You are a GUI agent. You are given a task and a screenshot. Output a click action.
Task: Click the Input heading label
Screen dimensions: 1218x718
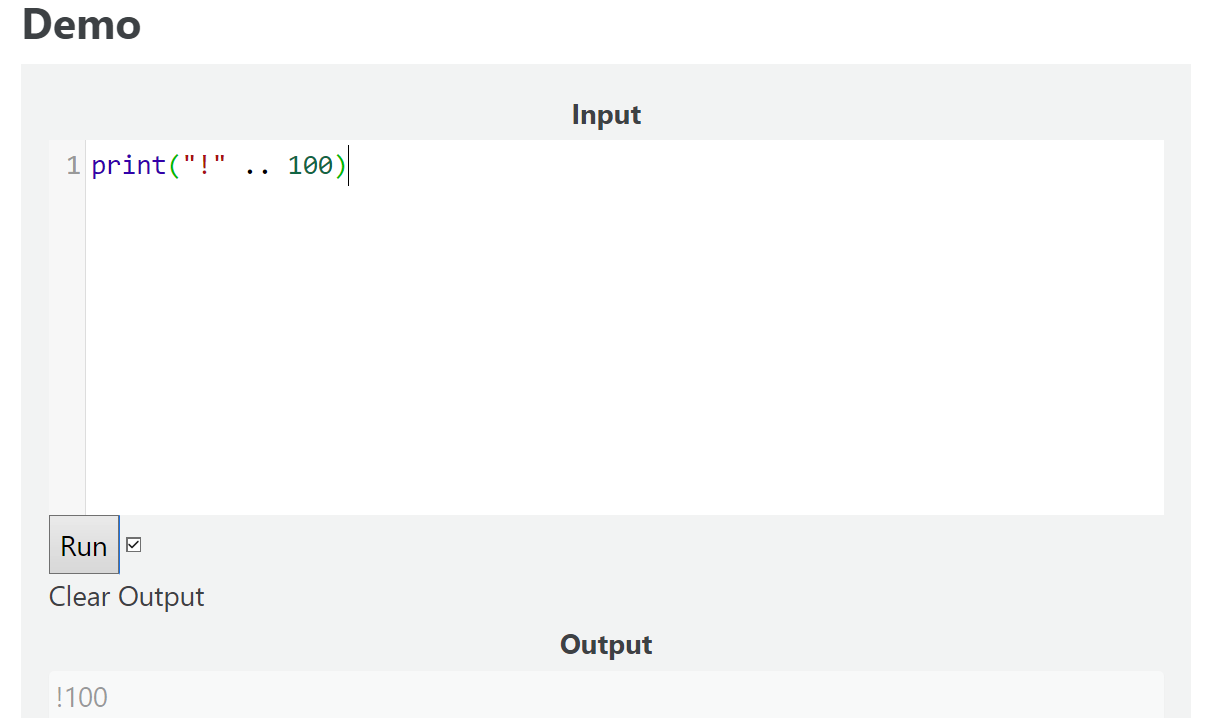(605, 115)
